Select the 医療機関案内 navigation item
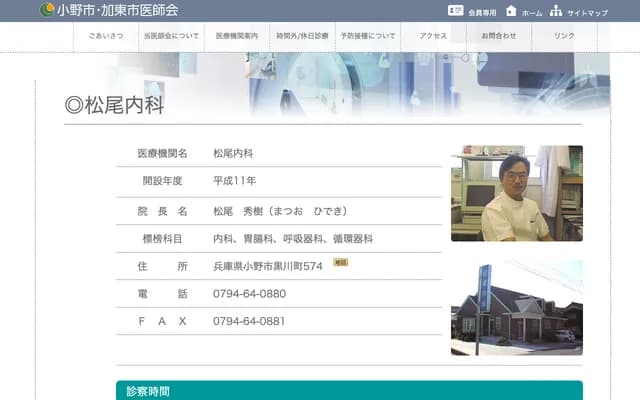The width and height of the screenshot is (640, 400). pyautogui.click(x=237, y=36)
